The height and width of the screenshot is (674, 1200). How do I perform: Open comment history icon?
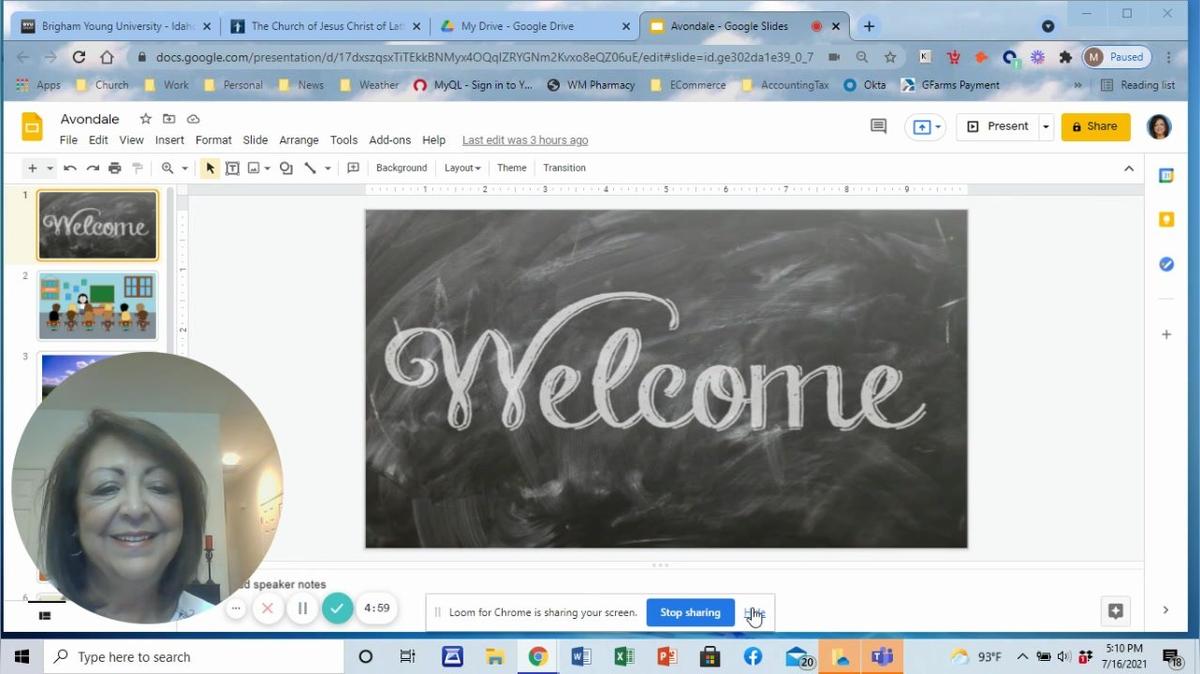[x=878, y=126]
